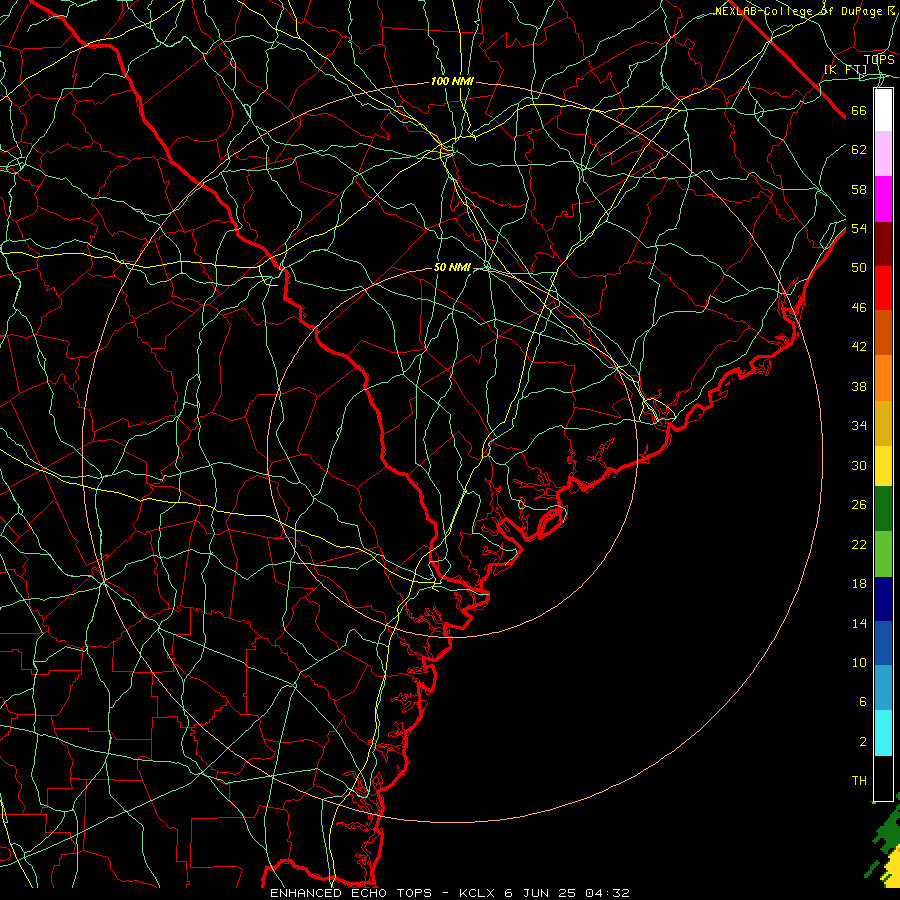Click the light green 22 kft swatch
Screen dimensions: 900x900
point(883,554)
